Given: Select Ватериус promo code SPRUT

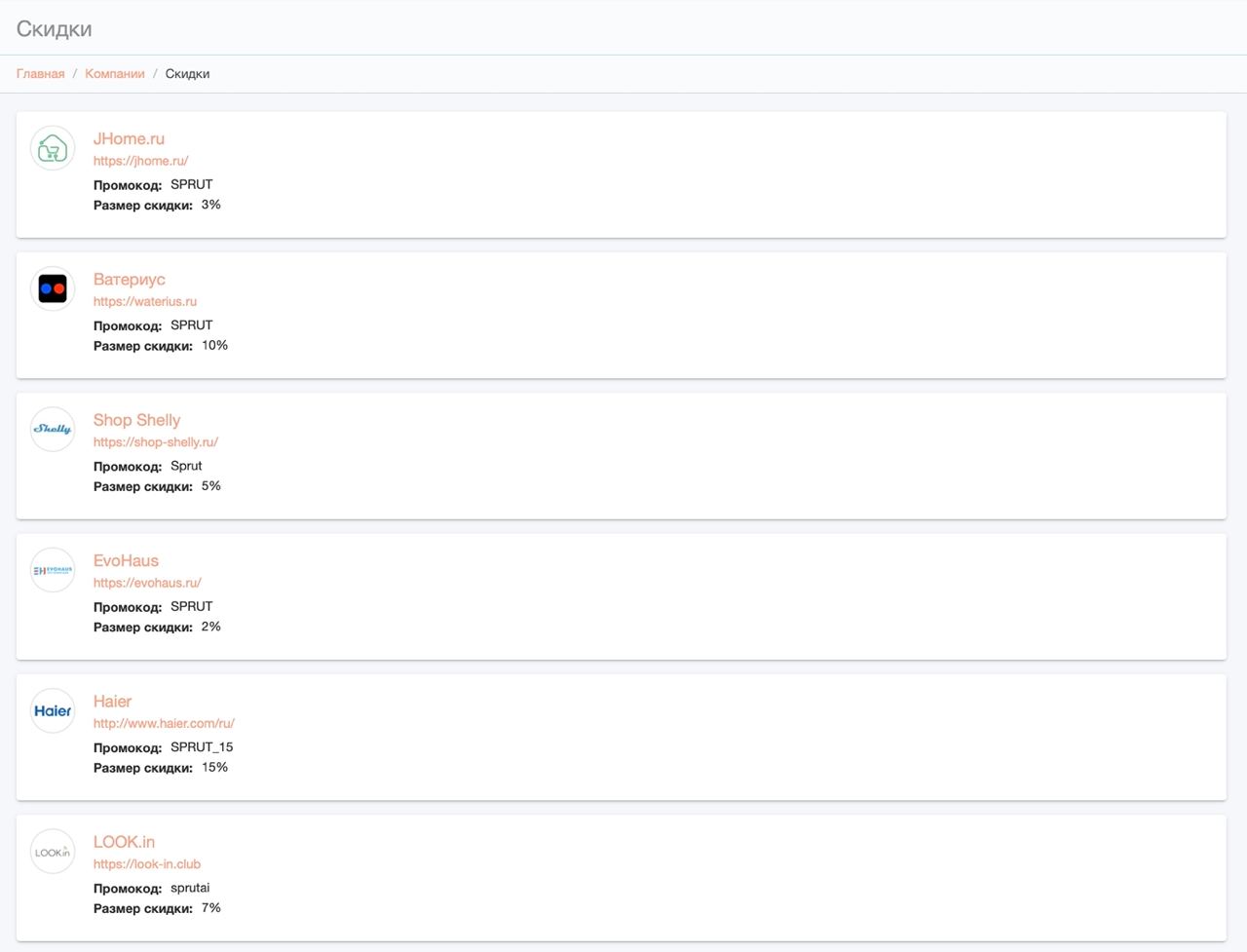Looking at the screenshot, I should (192, 325).
